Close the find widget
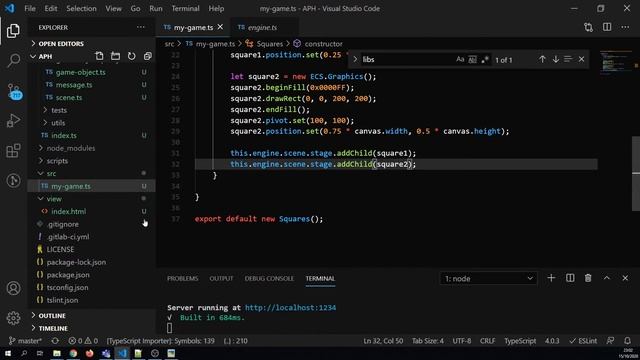This screenshot has height=360, width=640. pyautogui.click(x=581, y=59)
